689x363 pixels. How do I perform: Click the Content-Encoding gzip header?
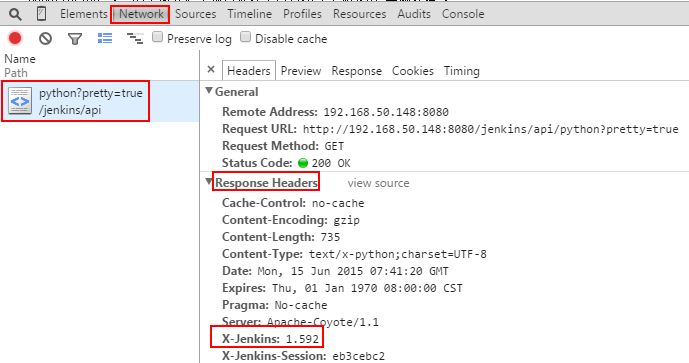290,220
